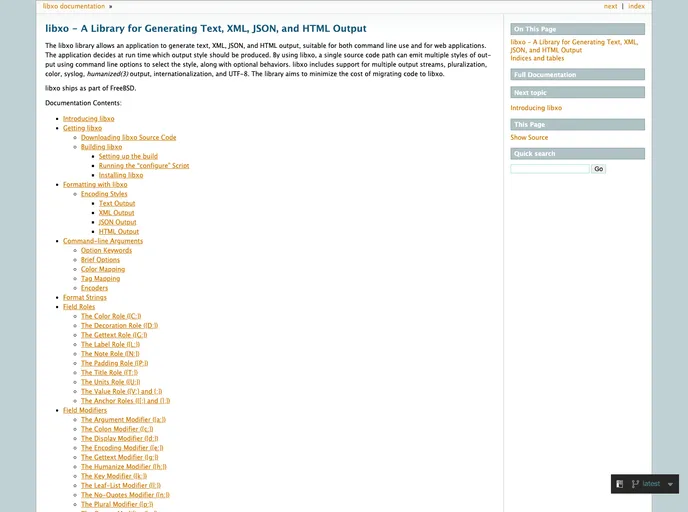Open The Leaf-List Modifier link
The image size is (688, 512).
tap(121, 486)
